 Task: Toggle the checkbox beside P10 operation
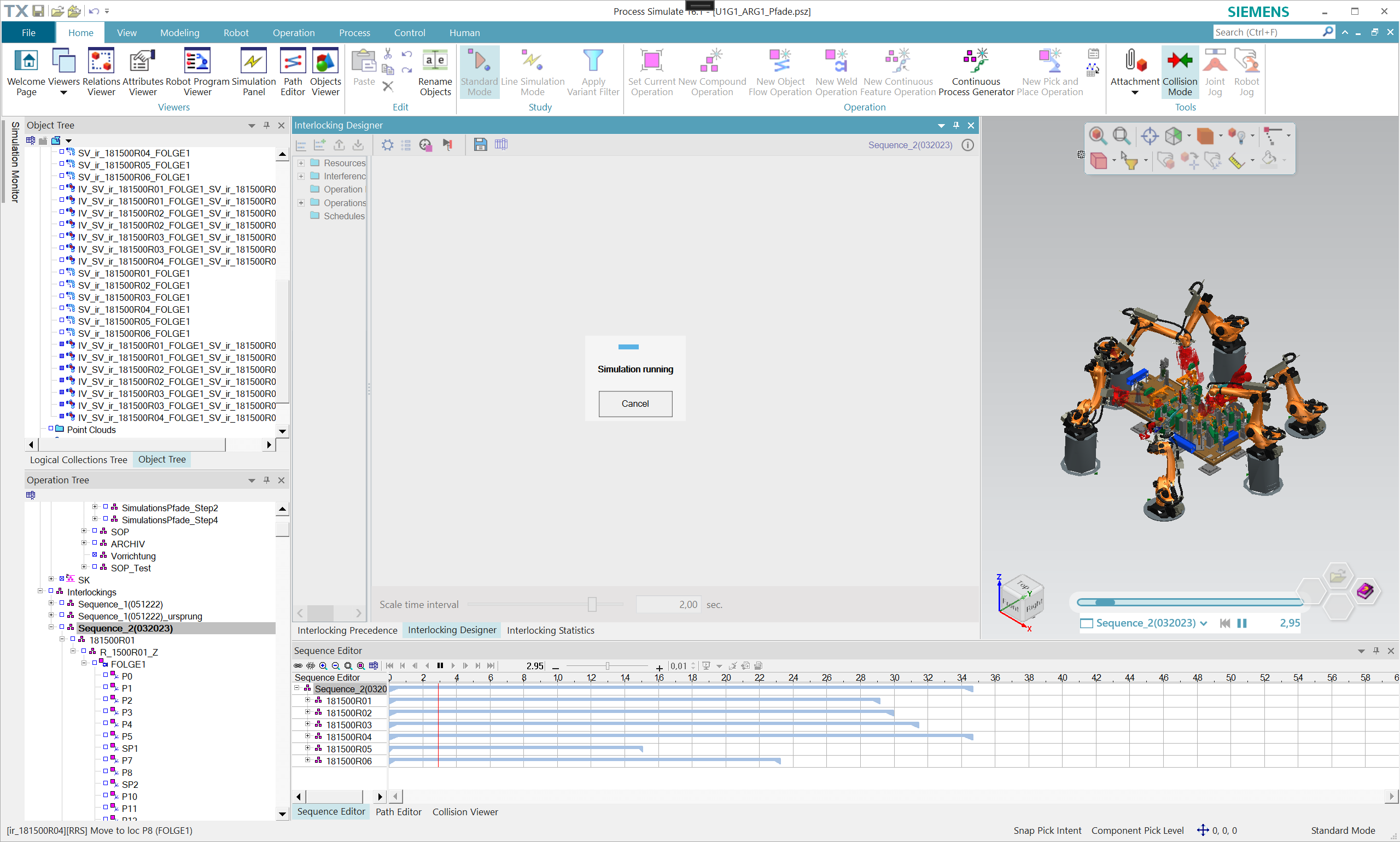coord(106,796)
